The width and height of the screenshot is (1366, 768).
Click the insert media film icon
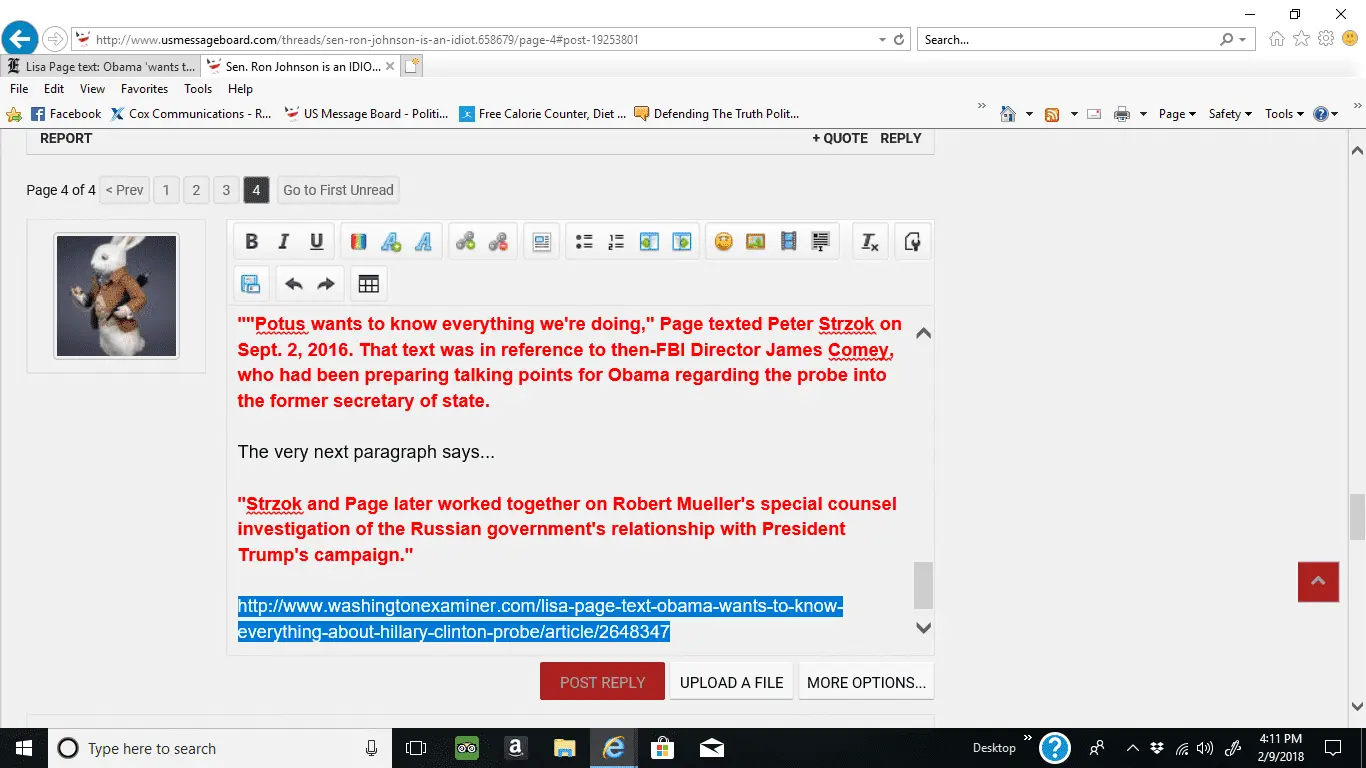788,242
